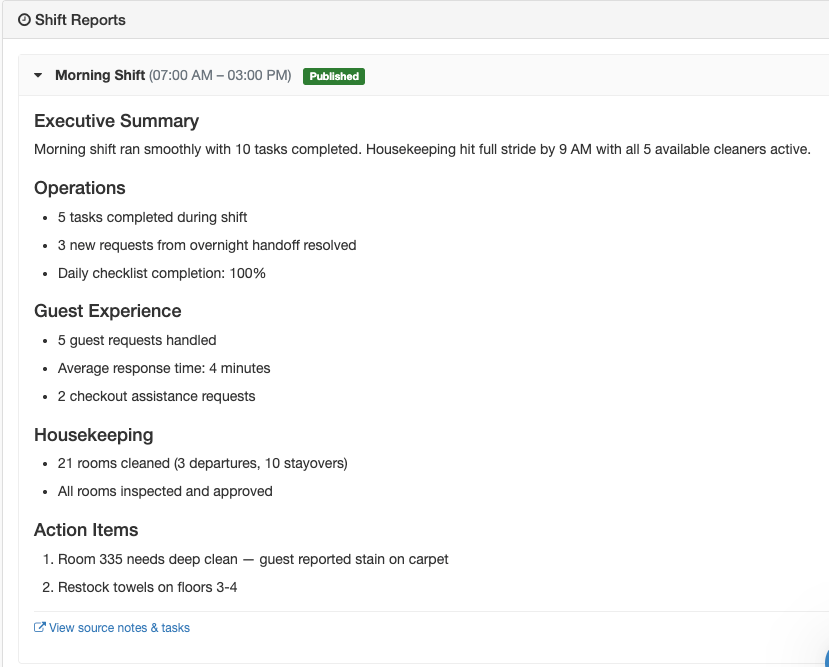
Task: Click 'Daily checklist completion: 100%'
Action: [x=162, y=273]
